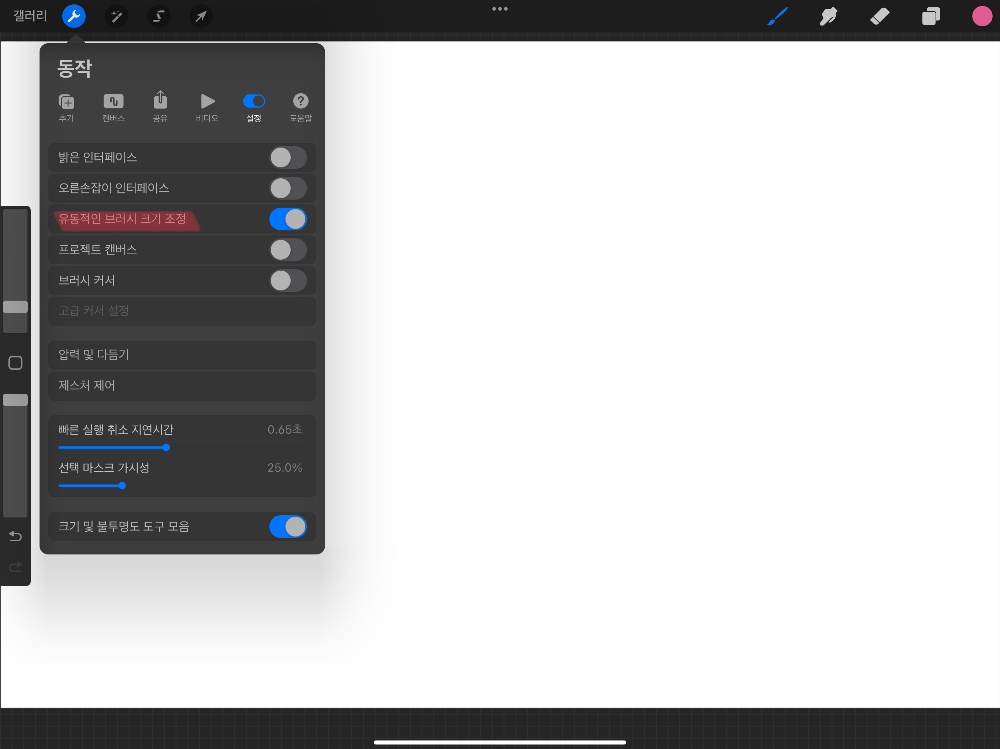
Task: Click the undo arrow in sidebar
Action: click(15, 536)
